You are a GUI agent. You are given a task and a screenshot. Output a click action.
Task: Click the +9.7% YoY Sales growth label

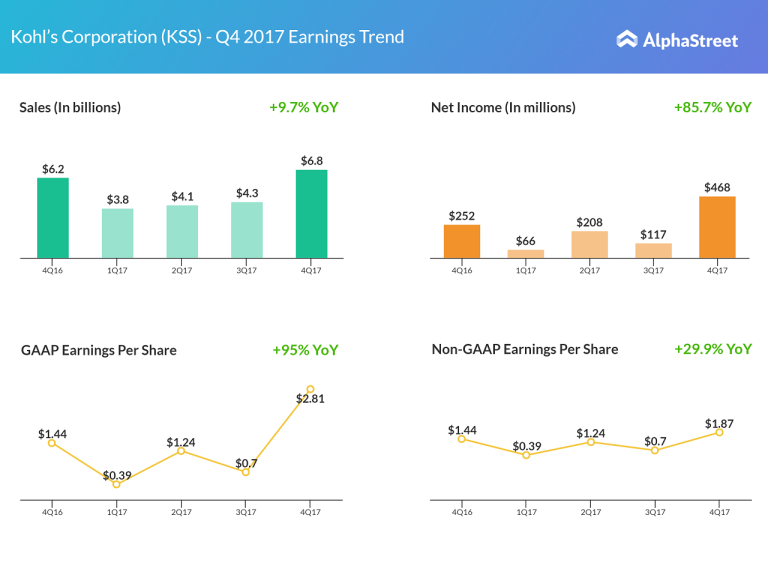(x=304, y=107)
